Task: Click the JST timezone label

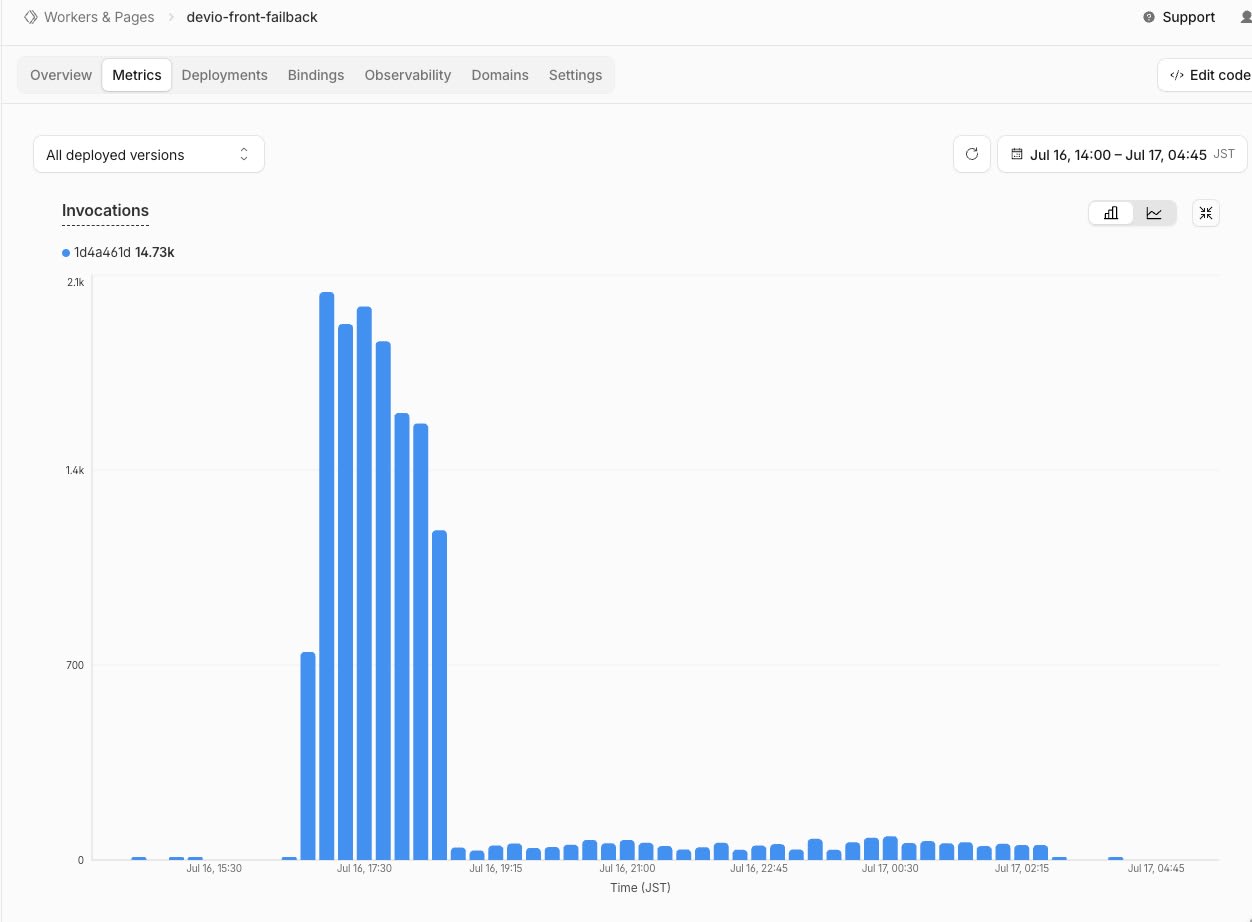Action: click(1224, 154)
